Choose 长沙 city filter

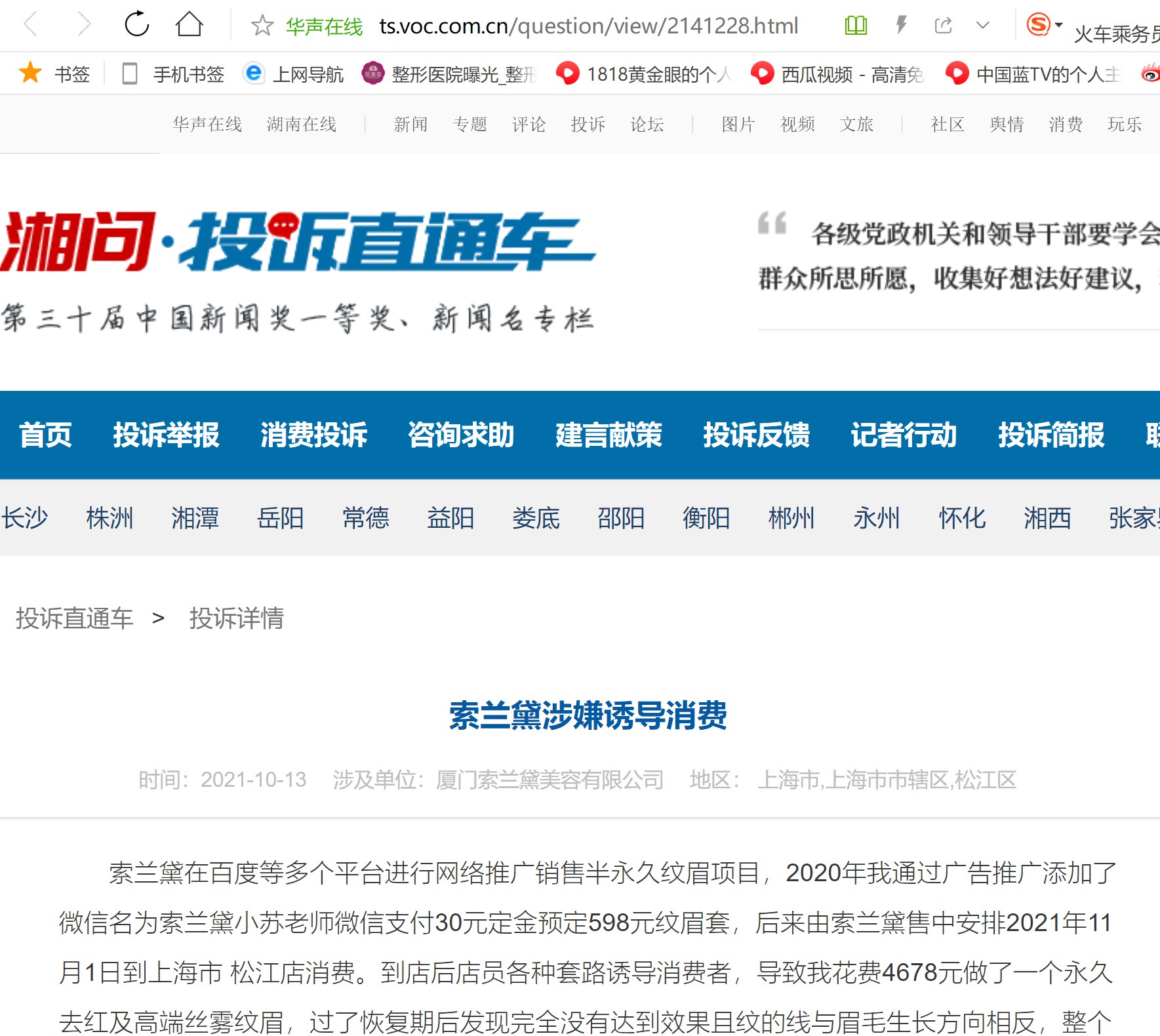tap(24, 518)
